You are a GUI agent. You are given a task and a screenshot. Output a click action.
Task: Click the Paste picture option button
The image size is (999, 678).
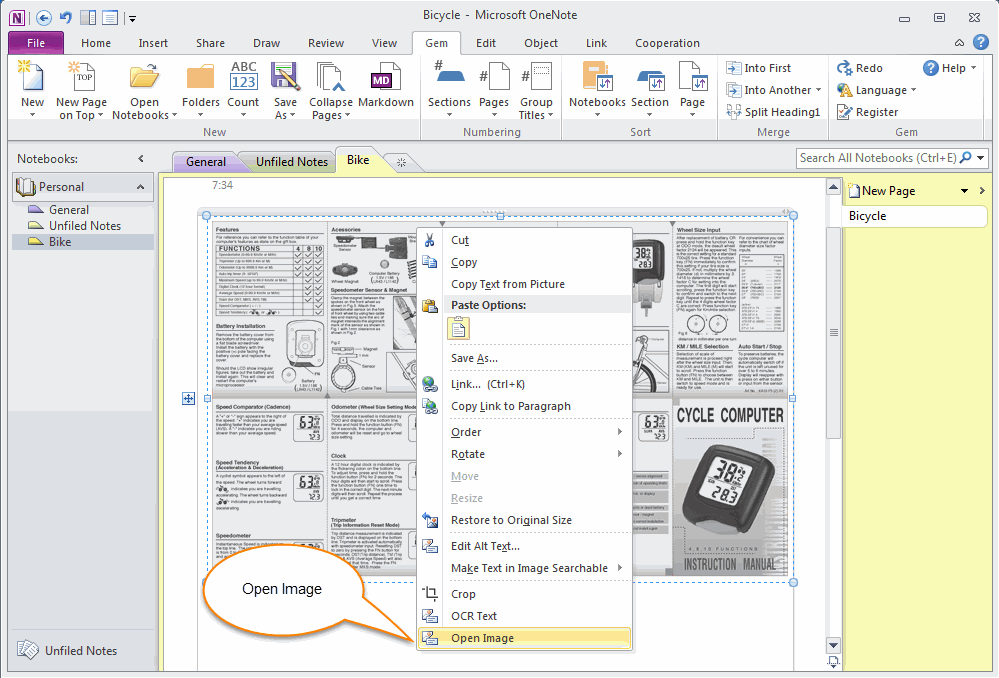458,329
